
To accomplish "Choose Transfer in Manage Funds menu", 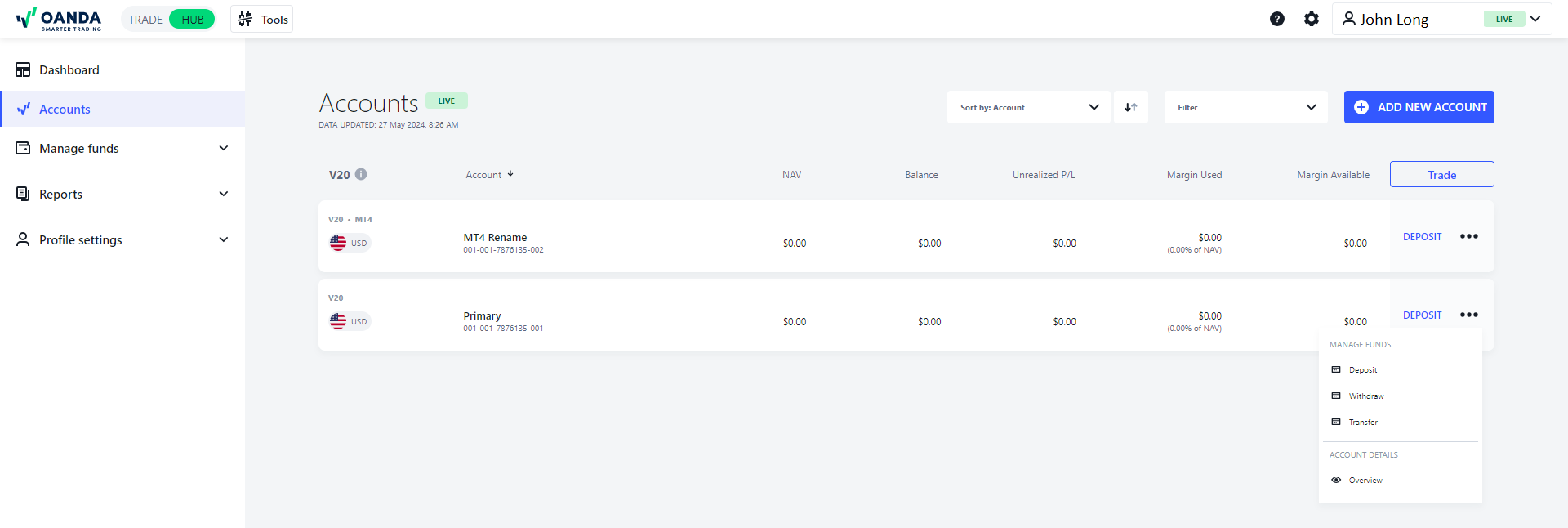I will (1362, 423).
